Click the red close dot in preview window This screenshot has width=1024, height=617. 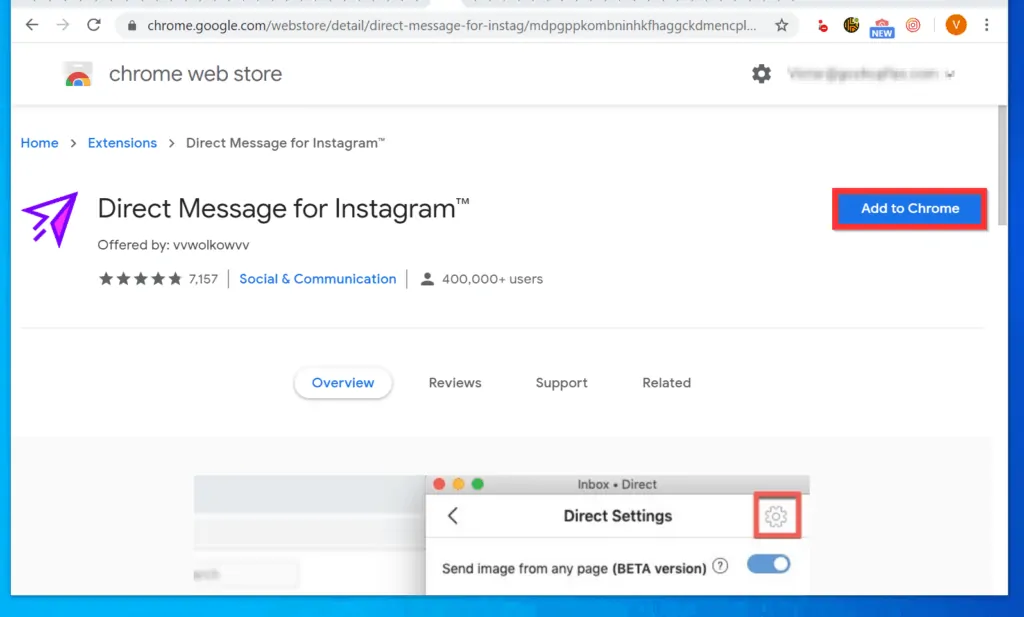(439, 484)
